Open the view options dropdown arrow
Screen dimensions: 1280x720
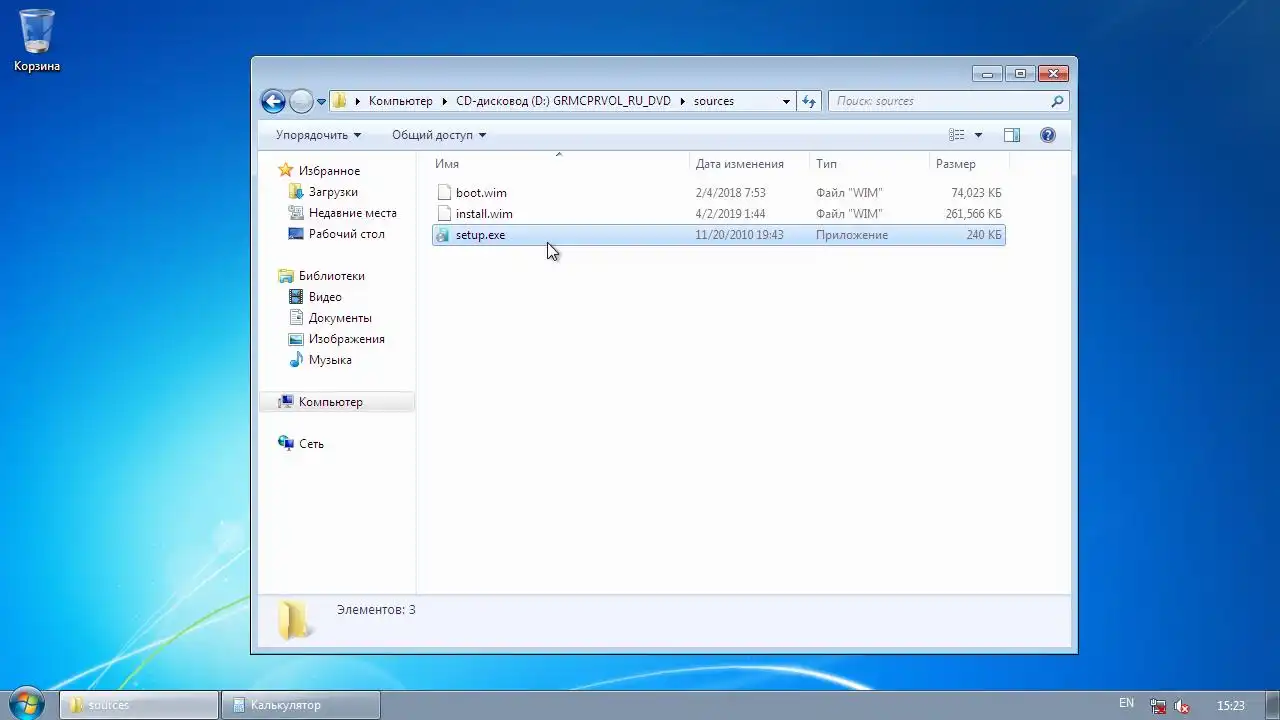coord(978,135)
